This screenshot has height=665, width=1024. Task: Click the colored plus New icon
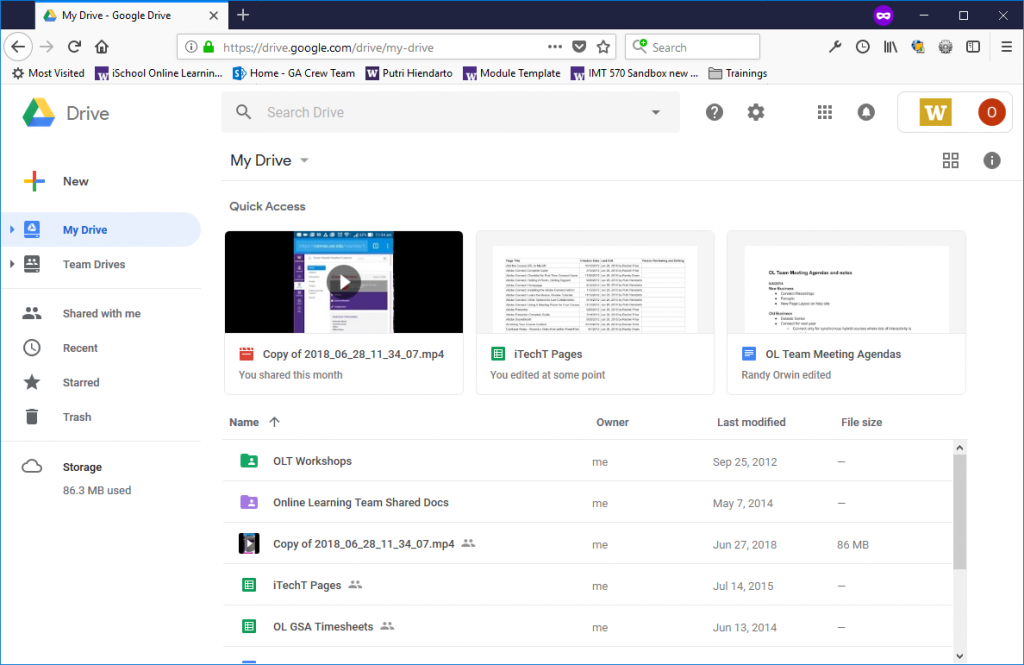pos(34,181)
